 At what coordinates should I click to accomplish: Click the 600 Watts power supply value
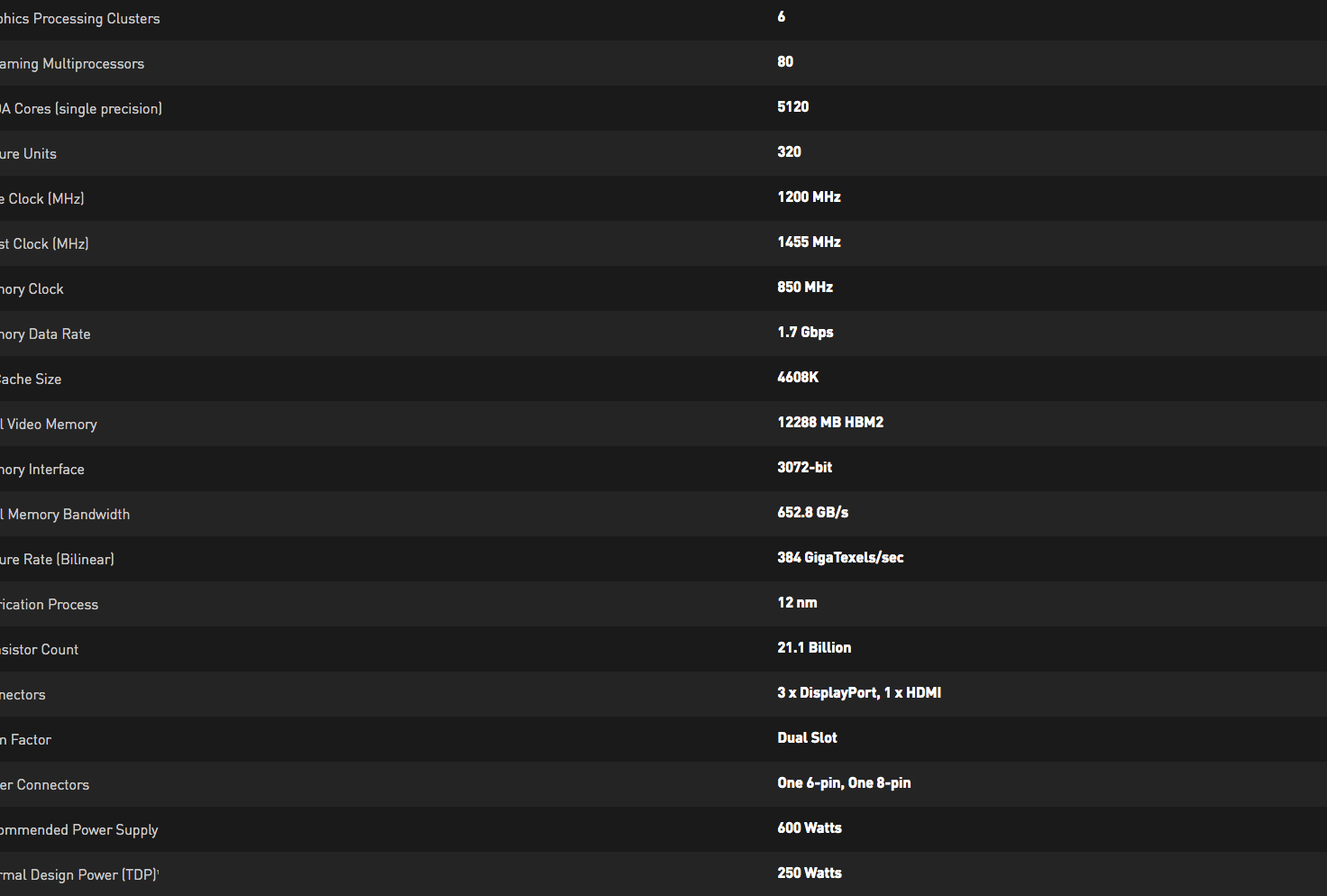point(810,828)
